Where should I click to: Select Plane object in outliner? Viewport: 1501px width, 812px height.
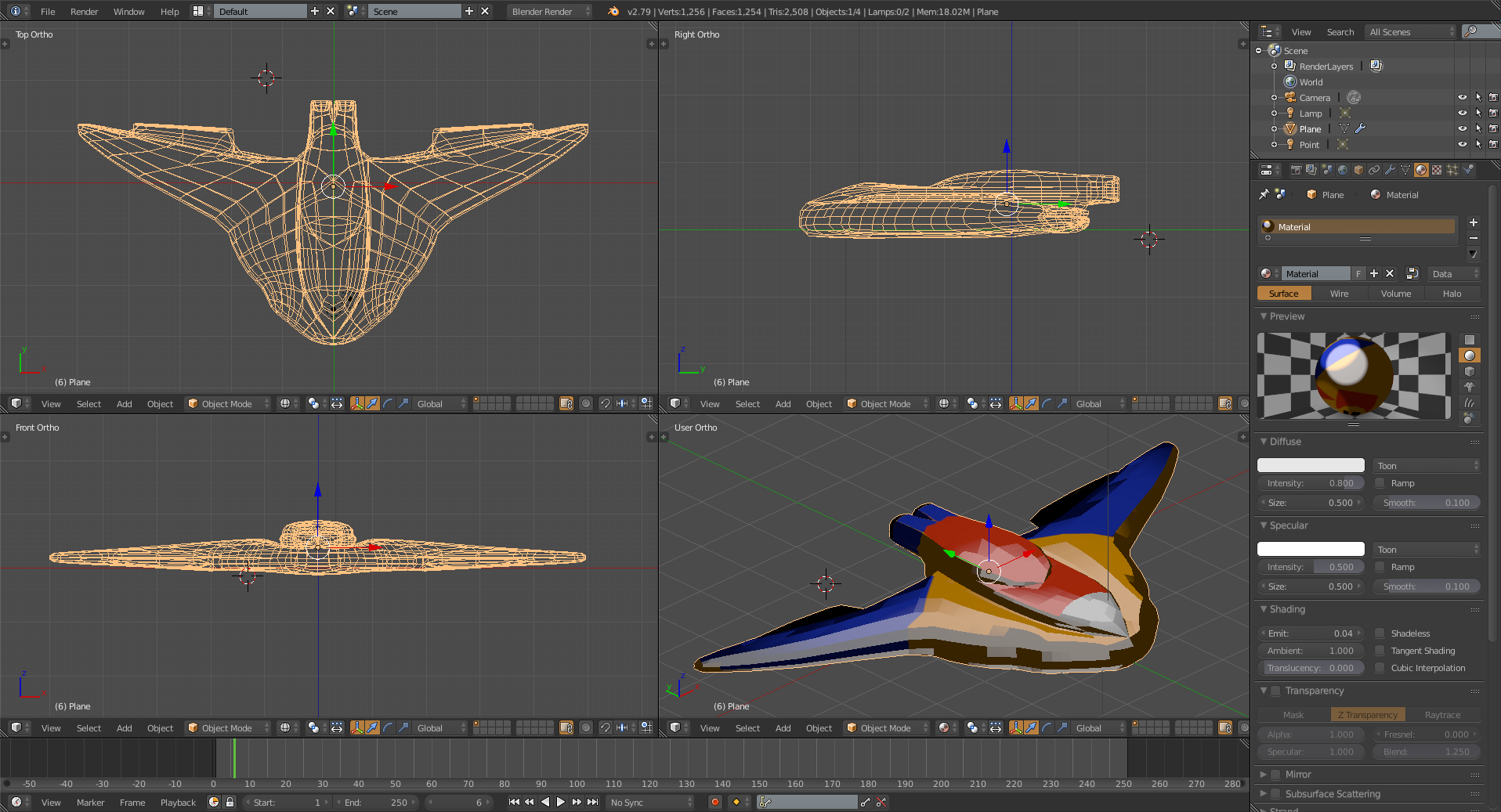(x=1310, y=128)
